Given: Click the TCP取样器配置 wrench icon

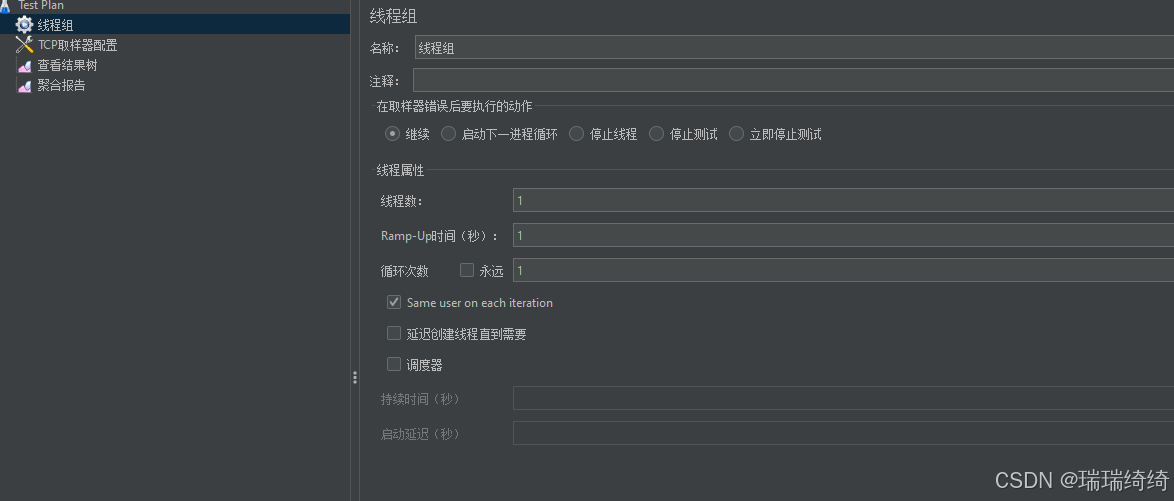Looking at the screenshot, I should (25, 45).
